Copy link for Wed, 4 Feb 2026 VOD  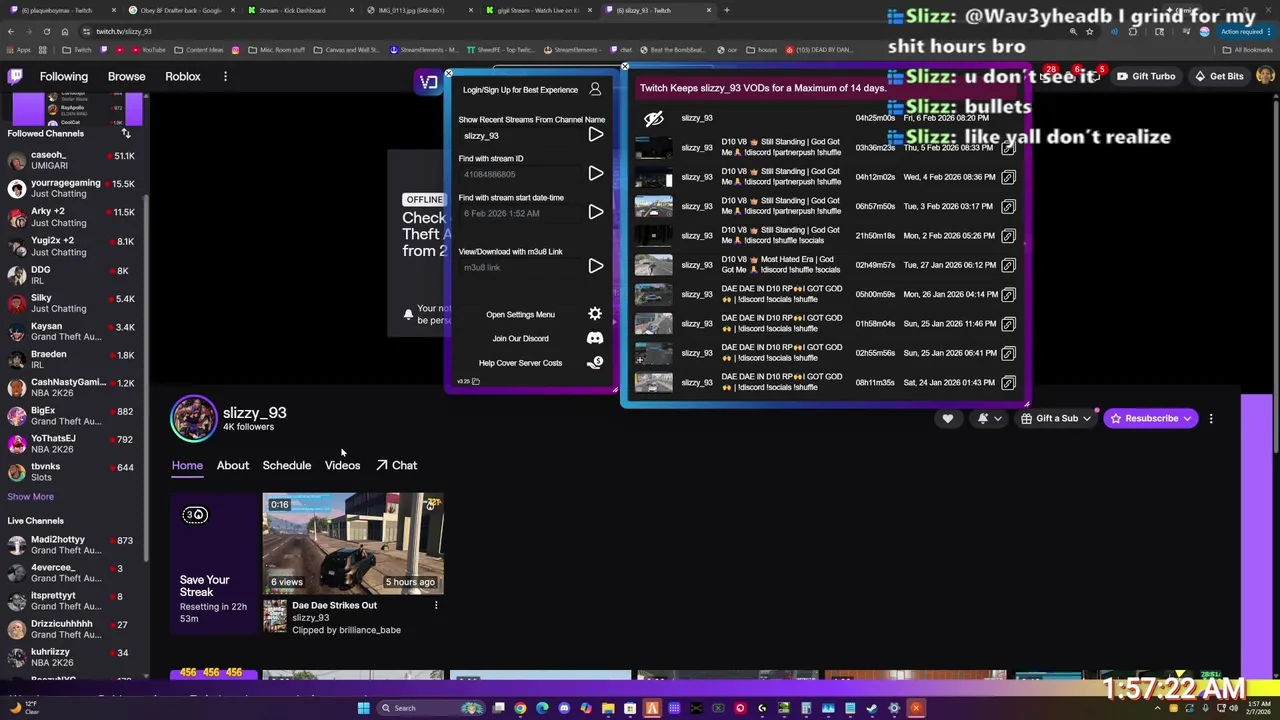(1008, 177)
